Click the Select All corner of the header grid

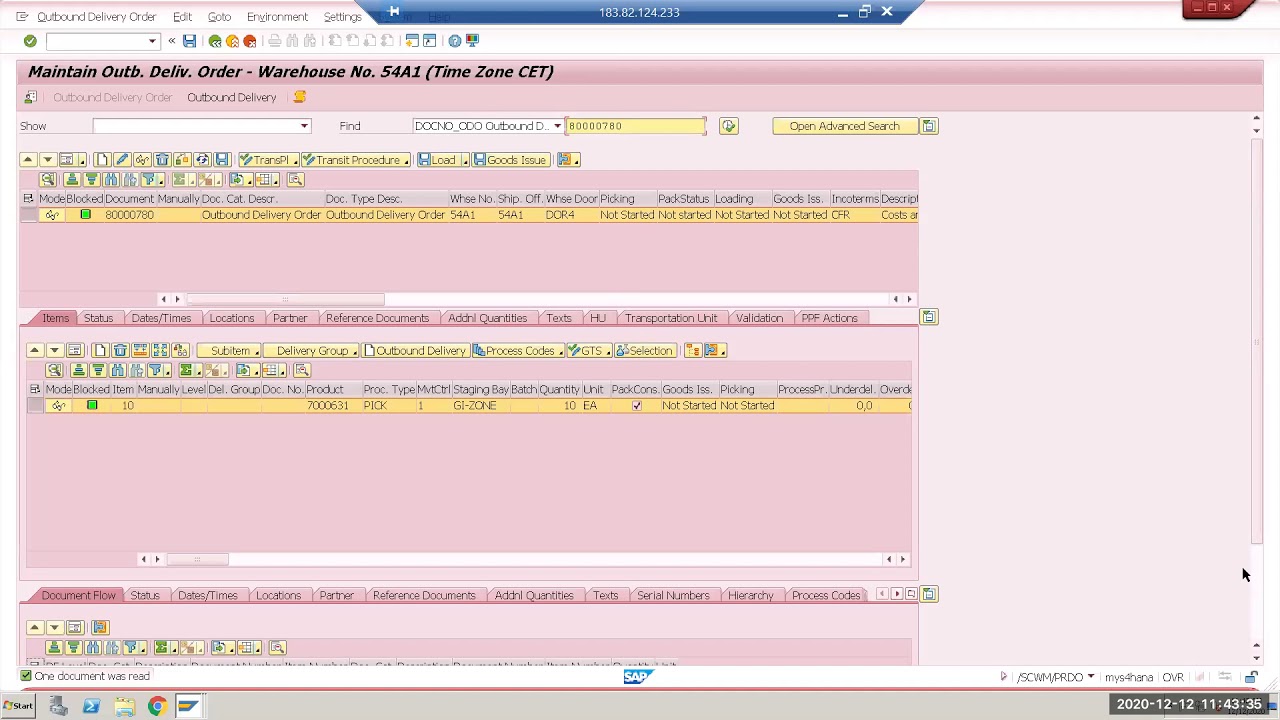click(x=28, y=199)
